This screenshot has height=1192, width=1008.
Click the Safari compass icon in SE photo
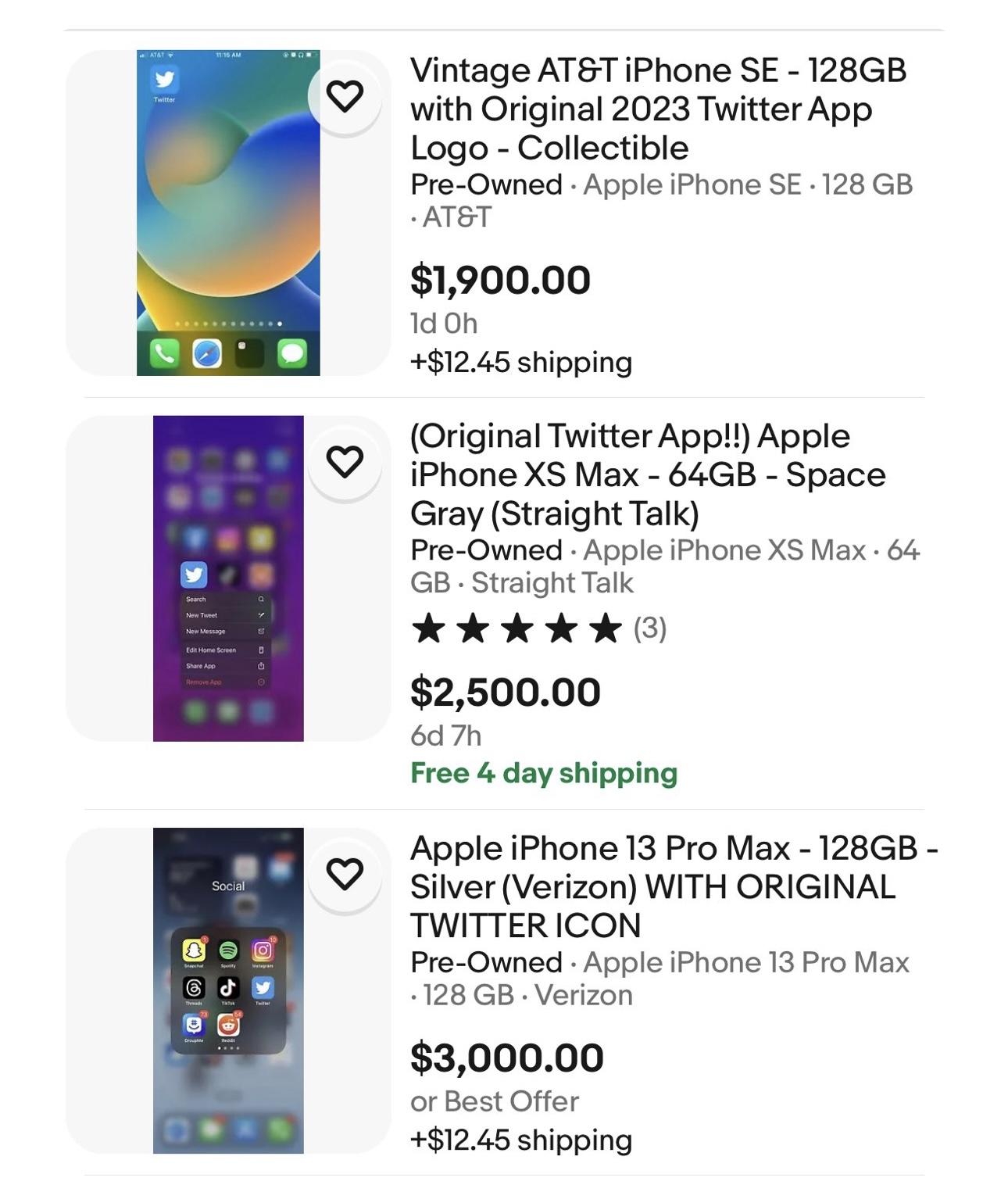pyautogui.click(x=207, y=354)
